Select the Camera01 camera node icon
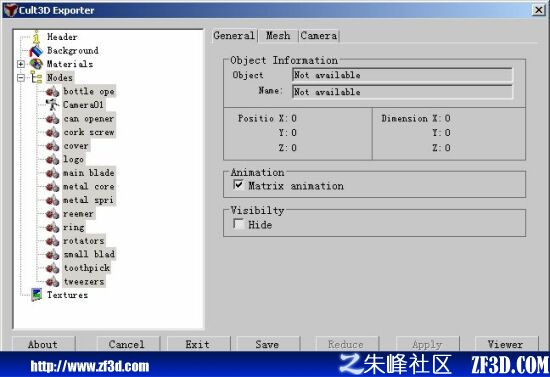 [53, 105]
